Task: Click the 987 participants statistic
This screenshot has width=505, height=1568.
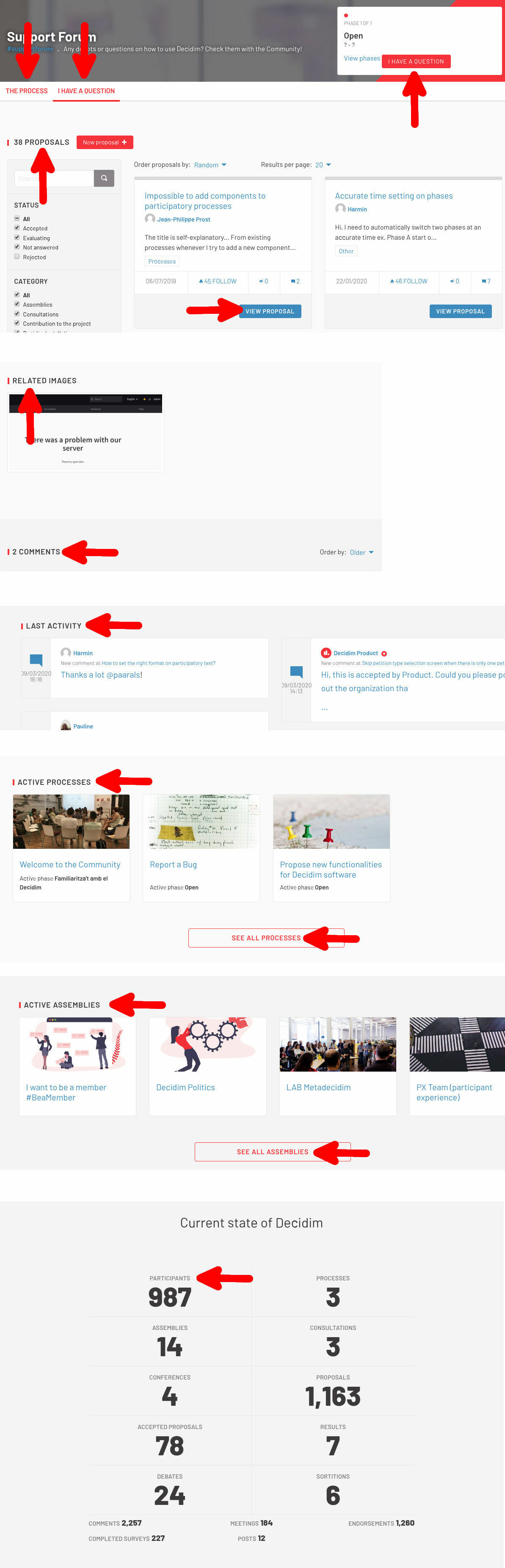Action: tap(170, 1297)
